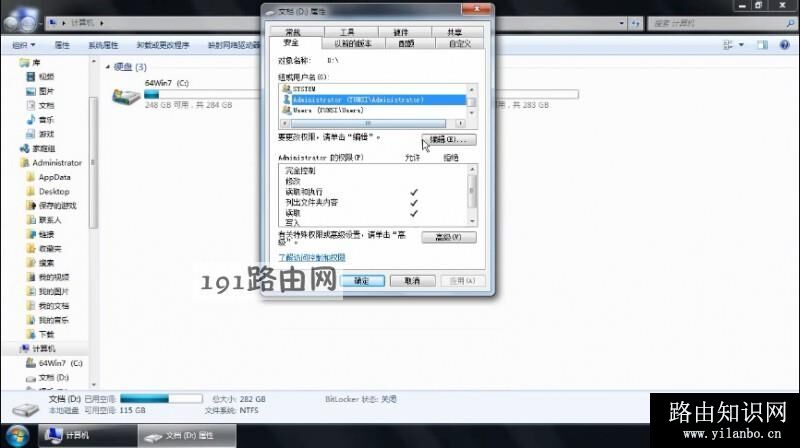The height and width of the screenshot is (448, 800).
Task: Open the view options dropdown arrow
Action: click(741, 45)
